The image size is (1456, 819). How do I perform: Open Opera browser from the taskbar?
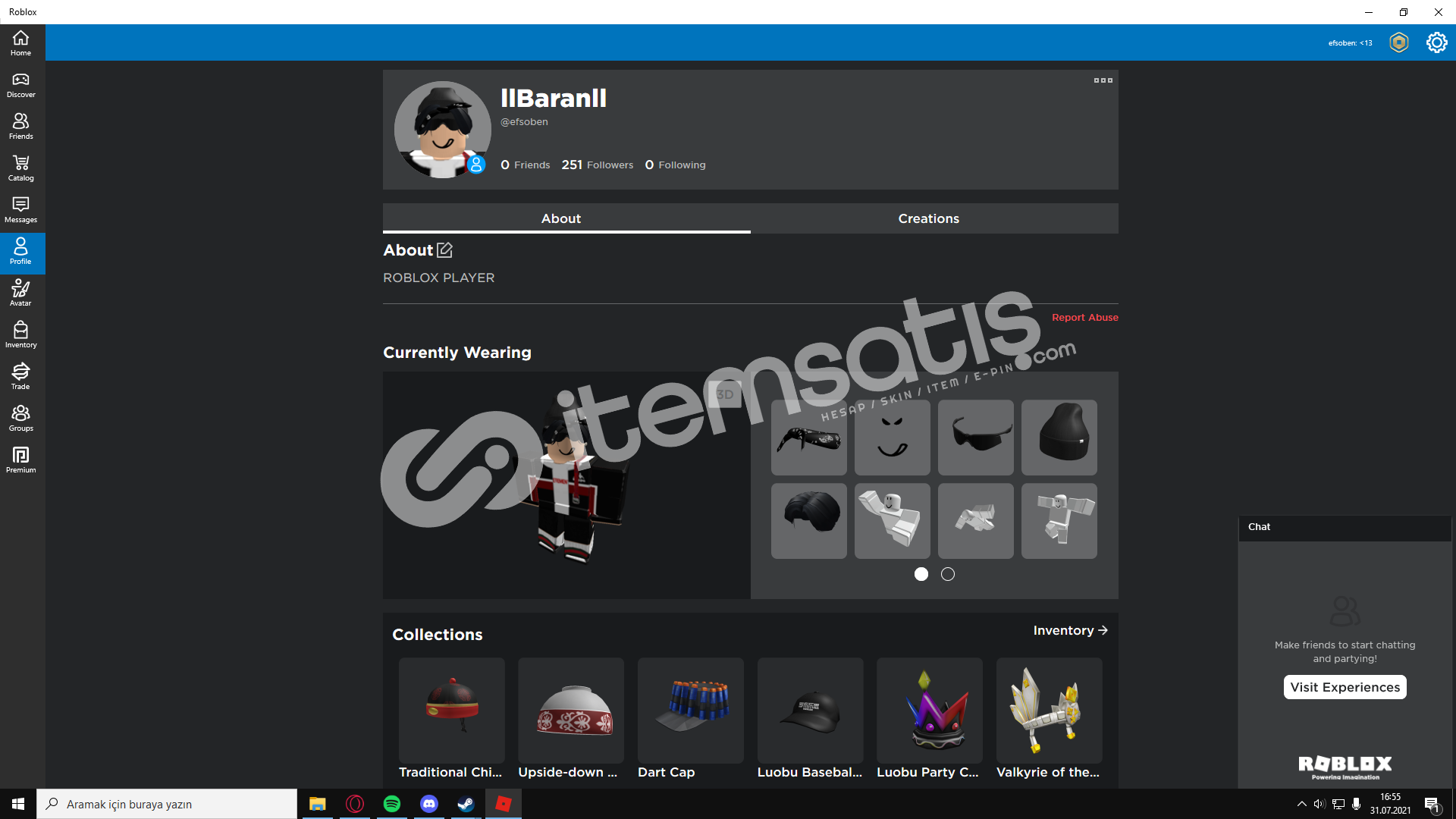tap(355, 804)
